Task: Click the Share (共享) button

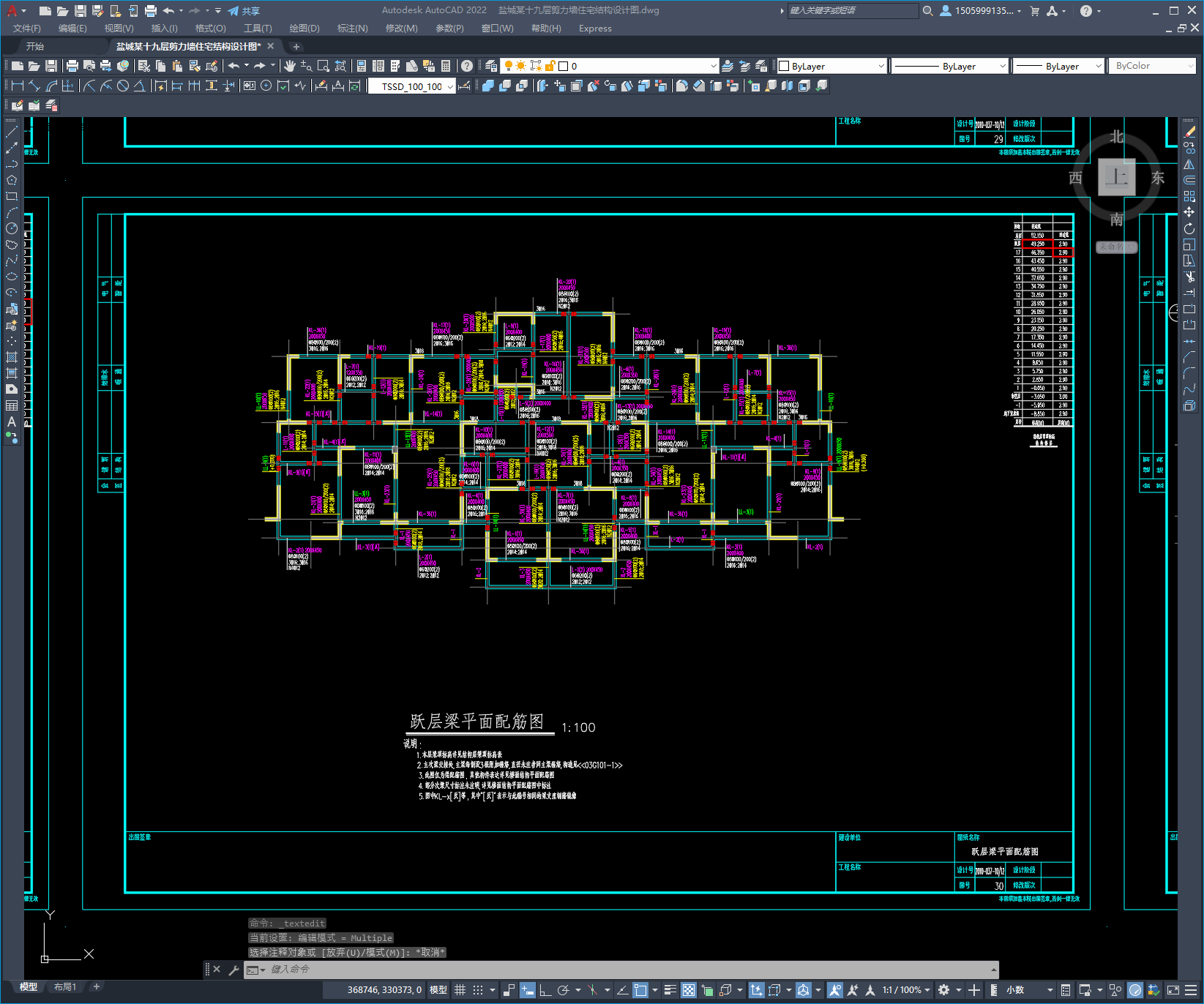Action: click(244, 11)
